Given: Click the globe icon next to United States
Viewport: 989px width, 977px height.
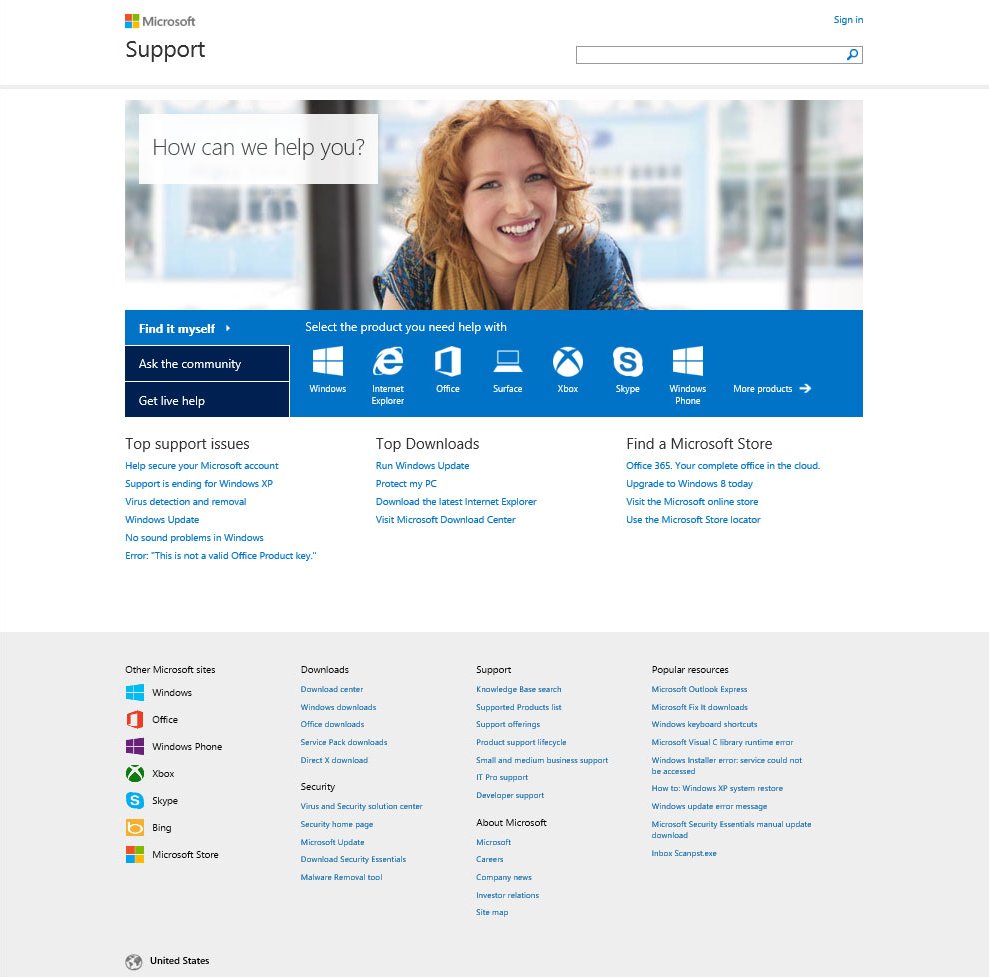Looking at the screenshot, I should point(134,961).
